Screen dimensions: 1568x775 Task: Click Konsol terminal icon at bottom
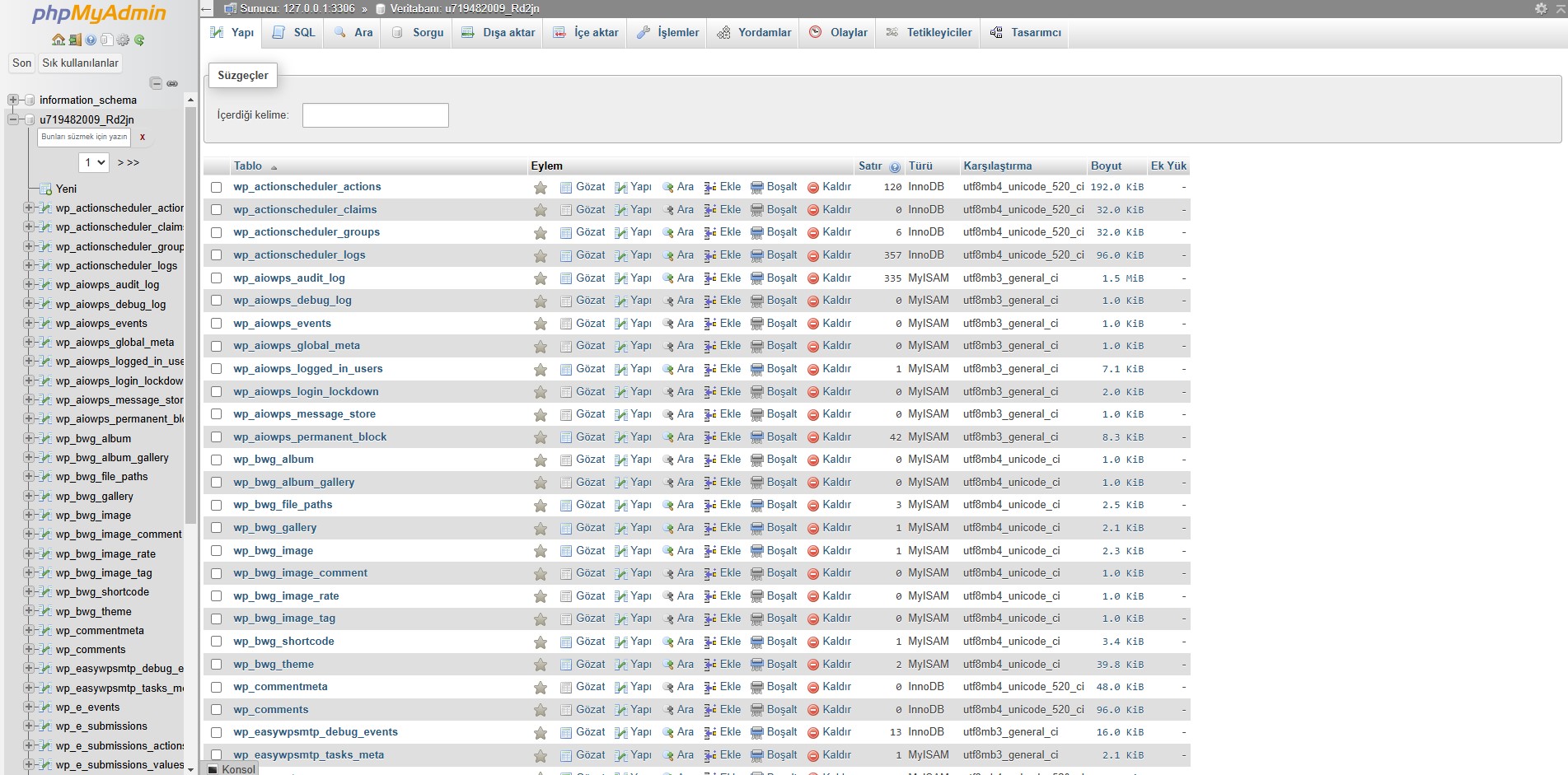coord(213,769)
